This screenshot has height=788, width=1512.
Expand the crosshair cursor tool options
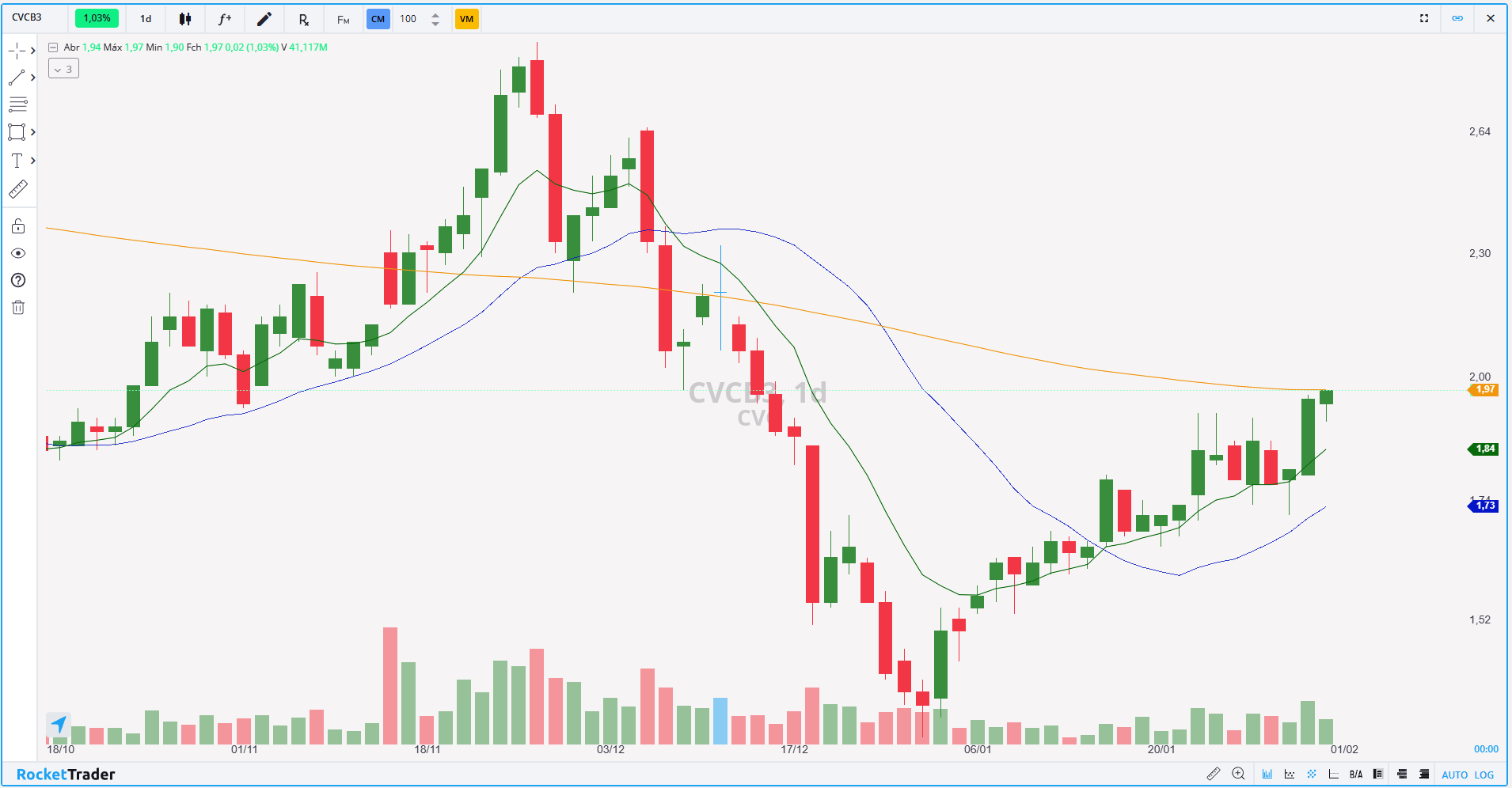32,51
